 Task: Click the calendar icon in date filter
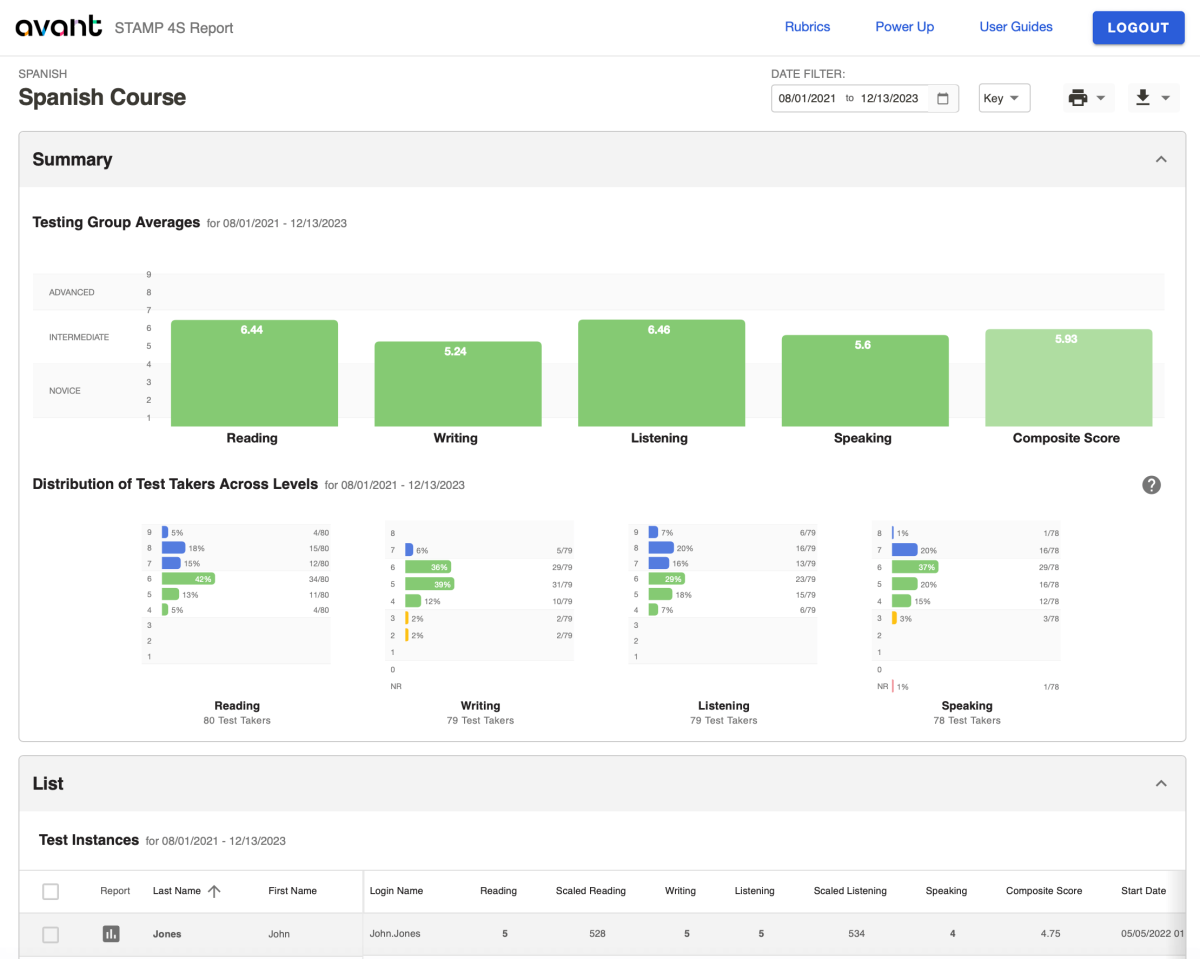942,98
